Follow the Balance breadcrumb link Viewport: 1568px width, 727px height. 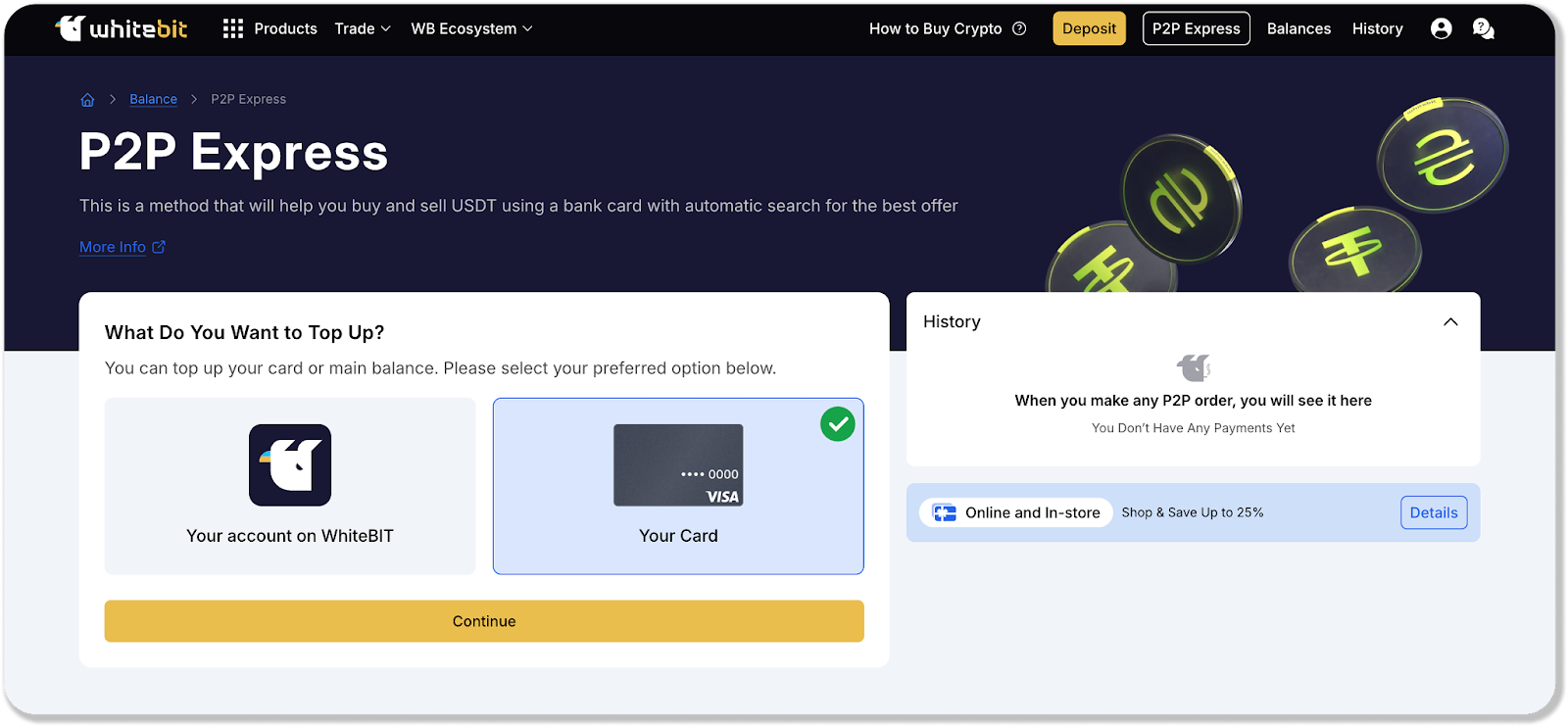(x=153, y=99)
